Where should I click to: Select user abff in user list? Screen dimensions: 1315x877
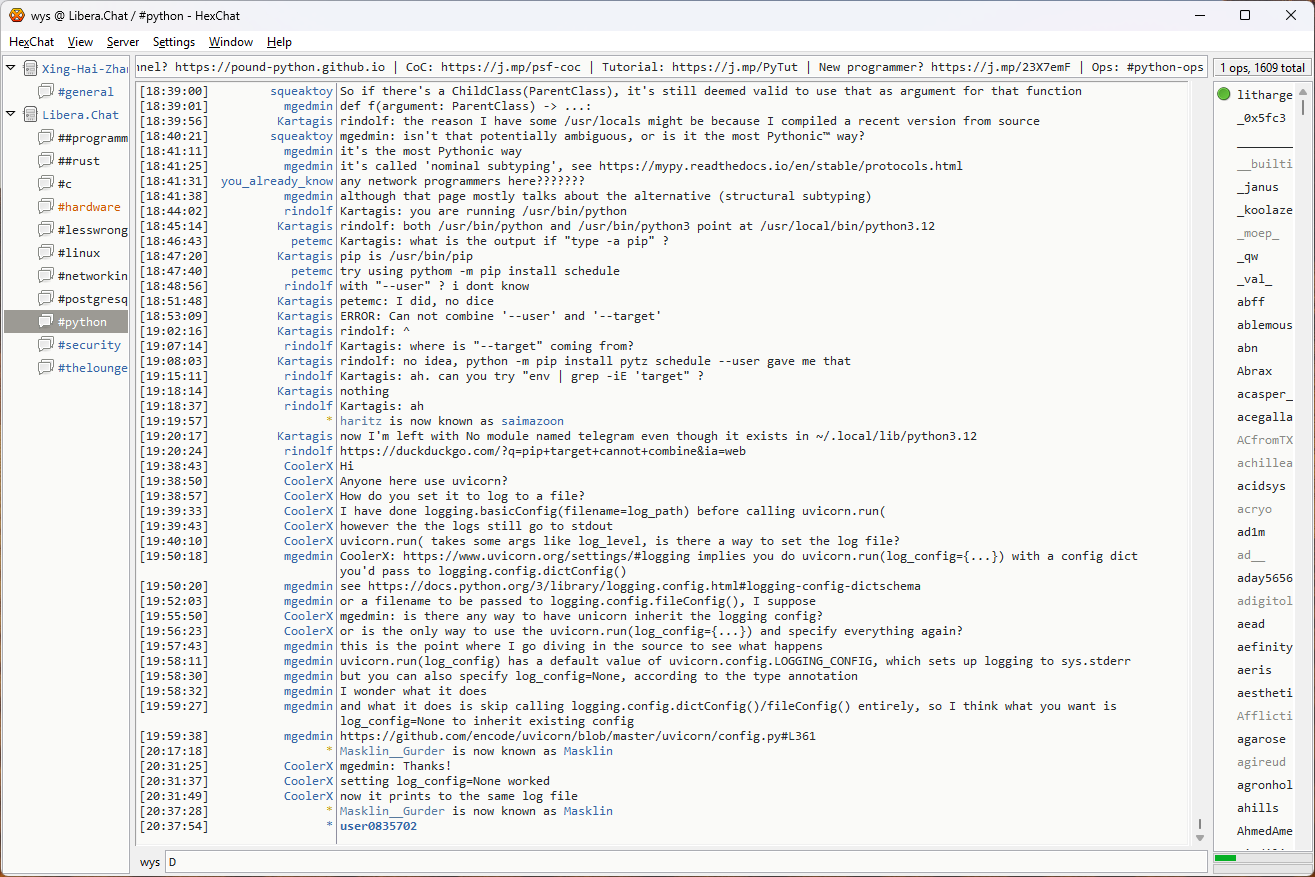pyautogui.click(x=1251, y=302)
